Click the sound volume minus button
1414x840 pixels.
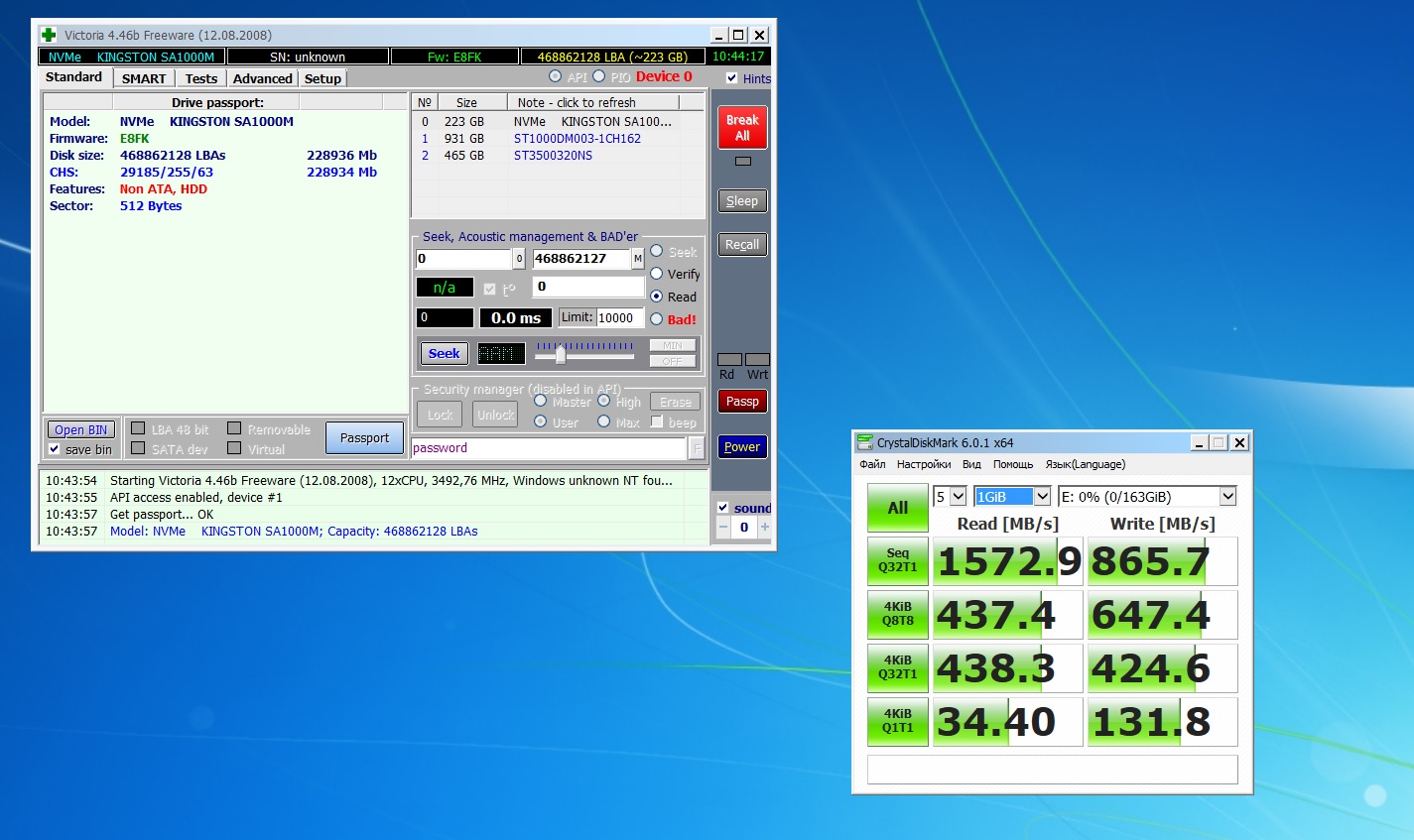pyautogui.click(x=723, y=528)
